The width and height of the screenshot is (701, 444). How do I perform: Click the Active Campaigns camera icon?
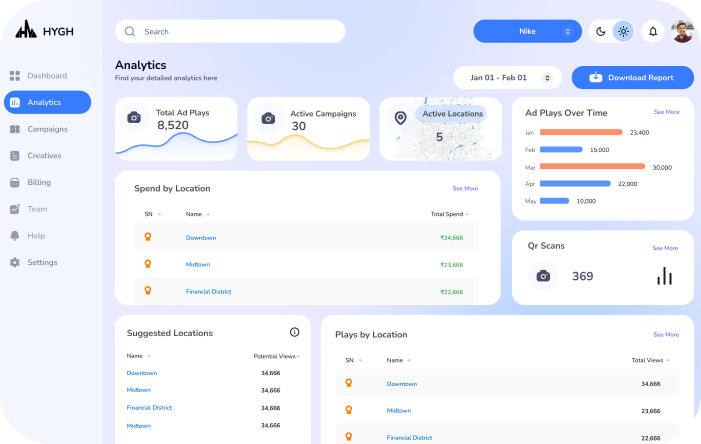coord(267,118)
